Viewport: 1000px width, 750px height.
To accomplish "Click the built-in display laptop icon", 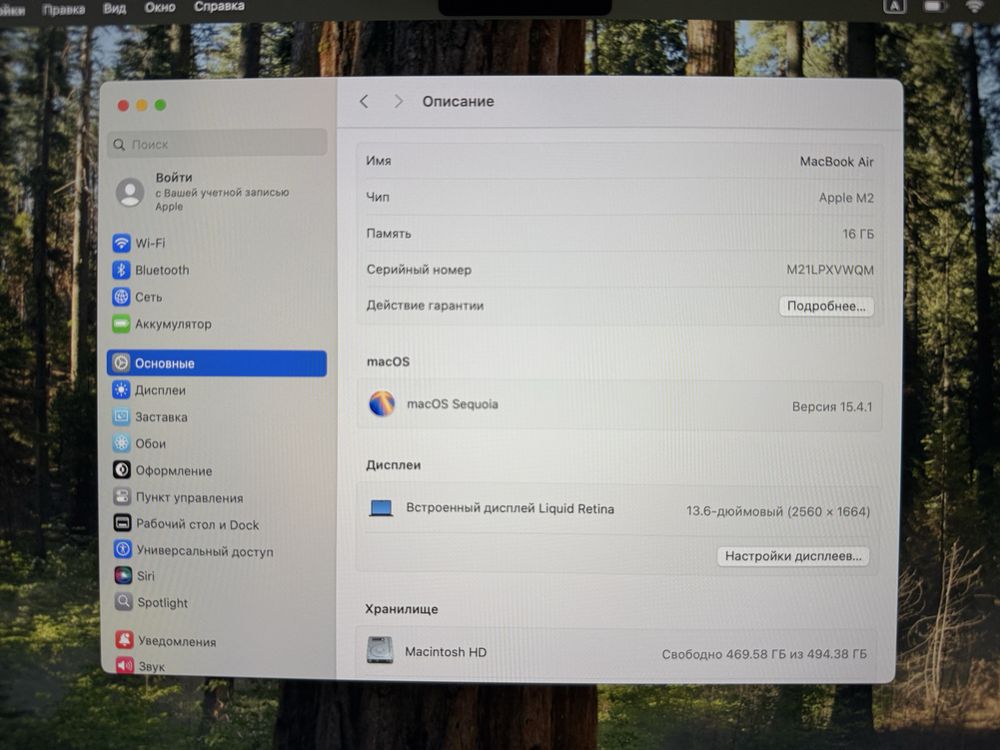I will click(381, 508).
